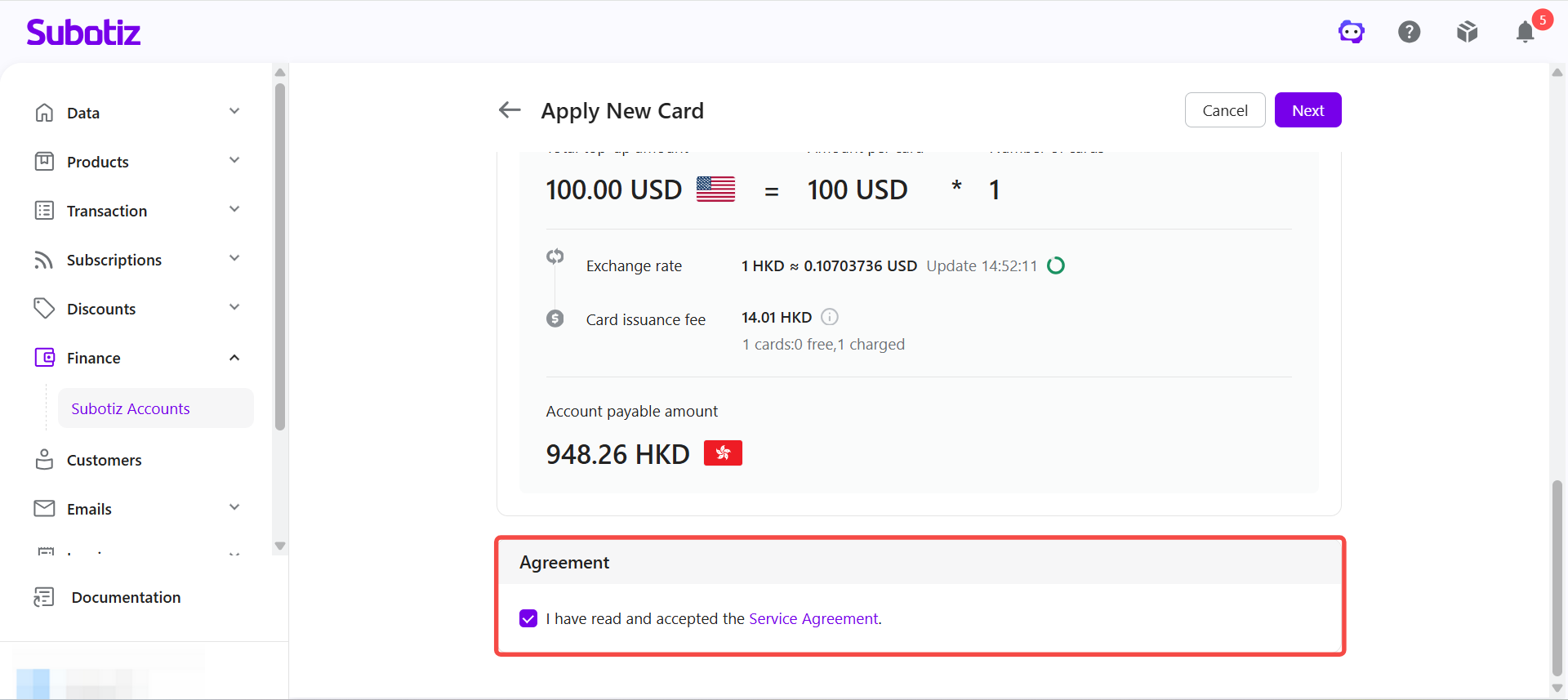This screenshot has height=700, width=1568.
Task: Click the sidebar scrollbar thumb
Action: pyautogui.click(x=280, y=256)
